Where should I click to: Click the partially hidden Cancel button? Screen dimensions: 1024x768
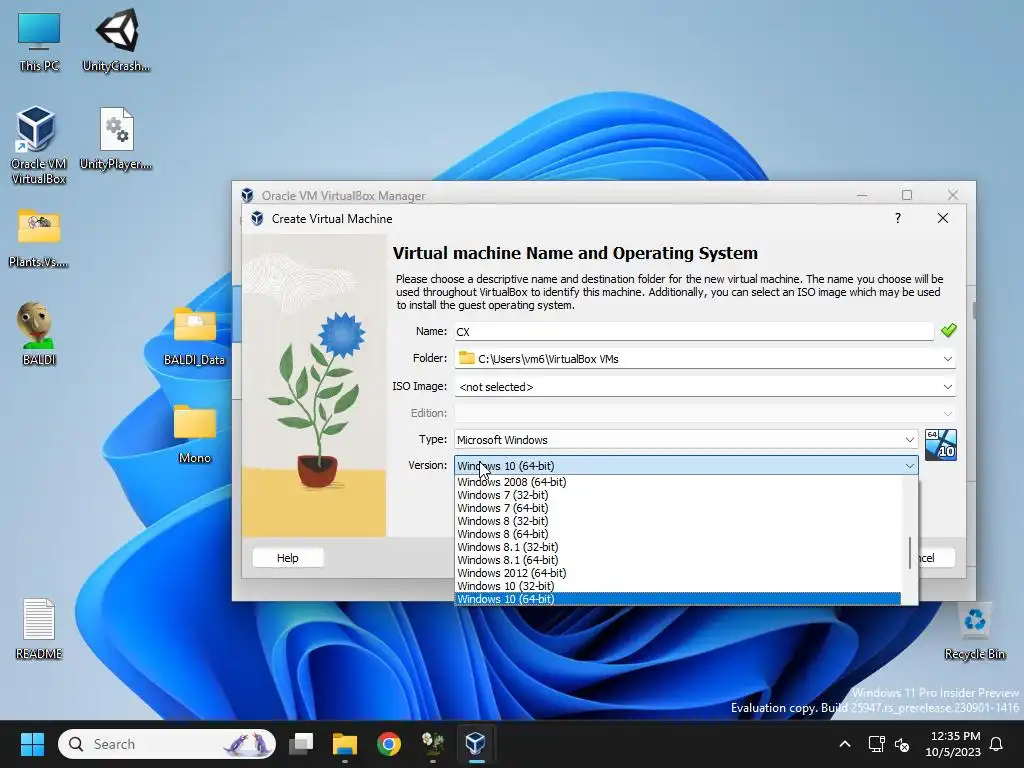936,558
